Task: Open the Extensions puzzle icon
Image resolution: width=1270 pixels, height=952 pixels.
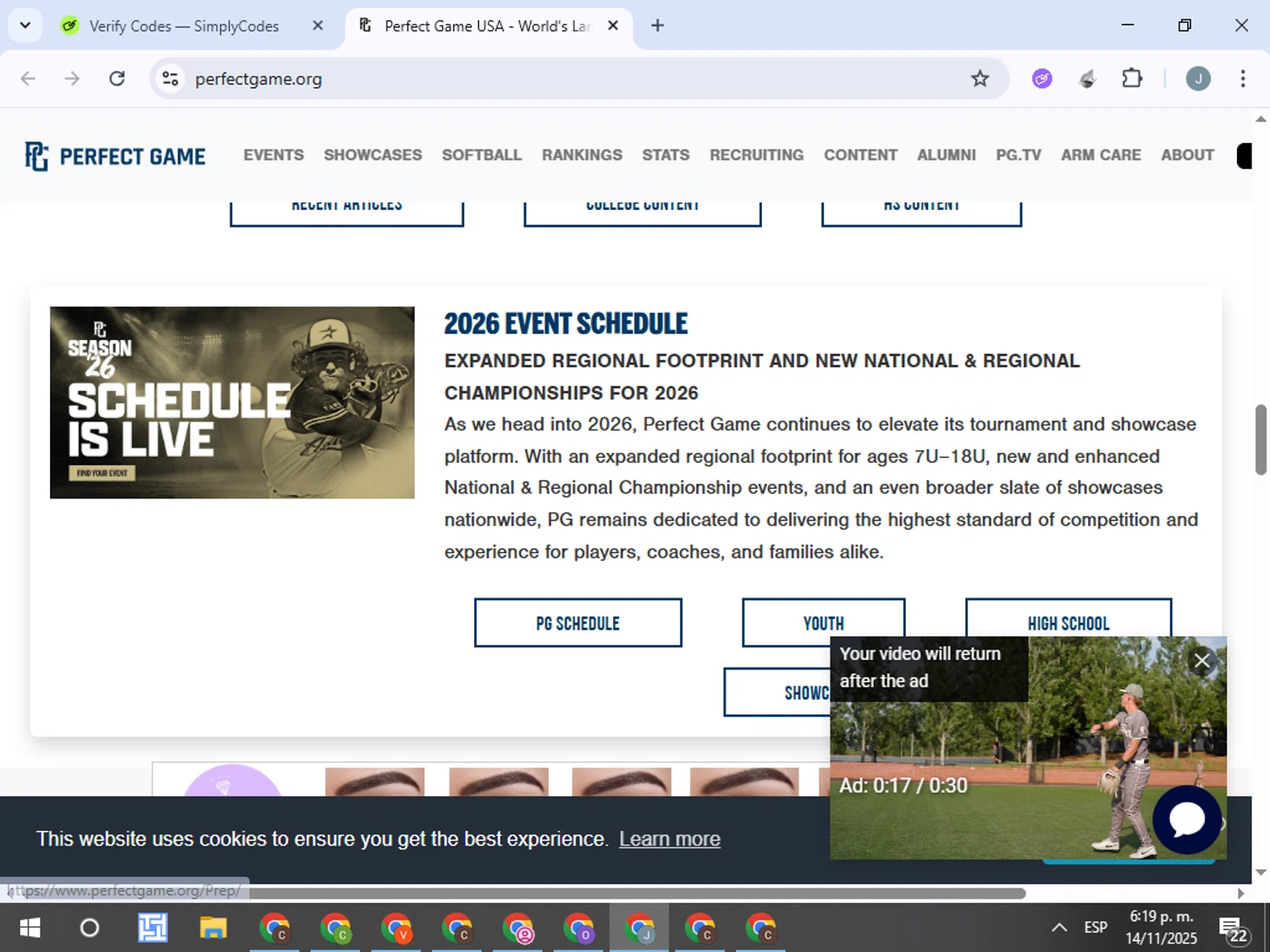Action: (x=1132, y=79)
